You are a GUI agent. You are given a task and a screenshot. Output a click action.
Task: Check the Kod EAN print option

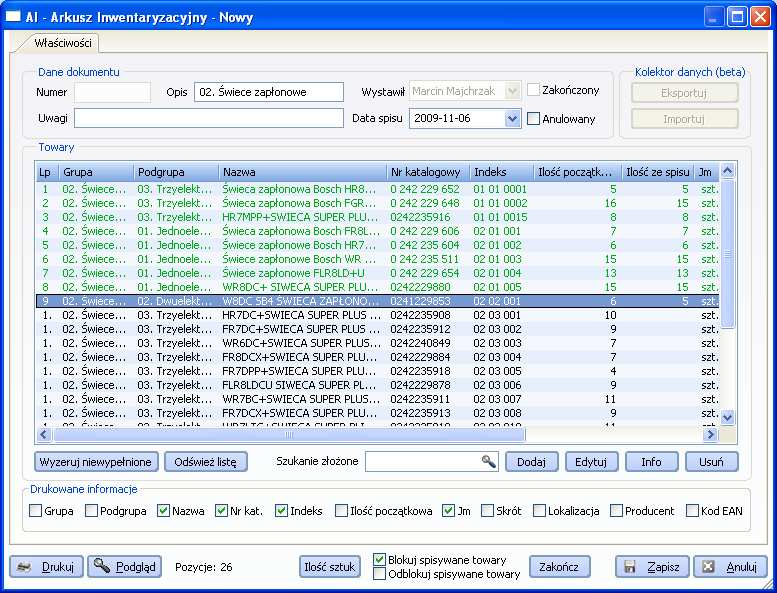coord(692,510)
